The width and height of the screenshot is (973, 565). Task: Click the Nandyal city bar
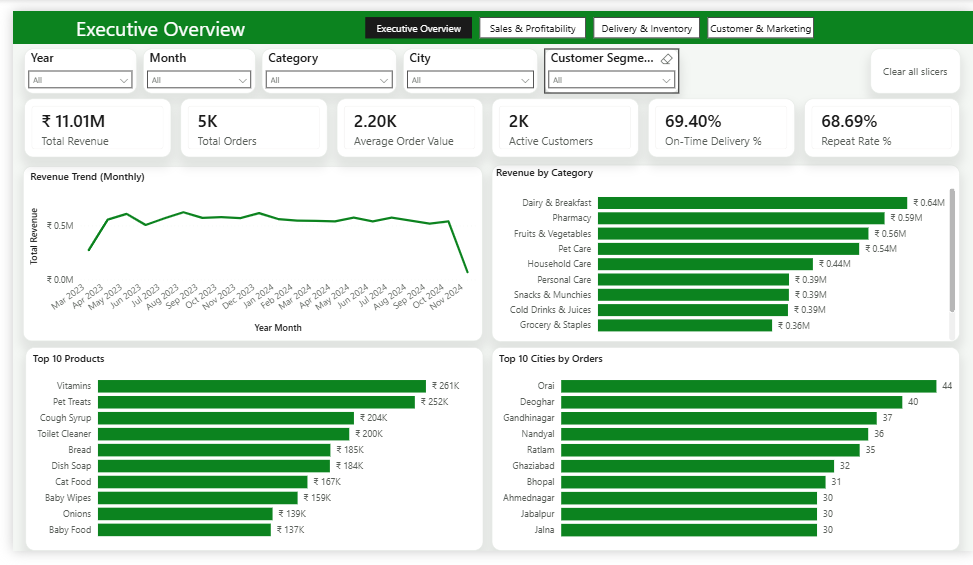[714, 434]
